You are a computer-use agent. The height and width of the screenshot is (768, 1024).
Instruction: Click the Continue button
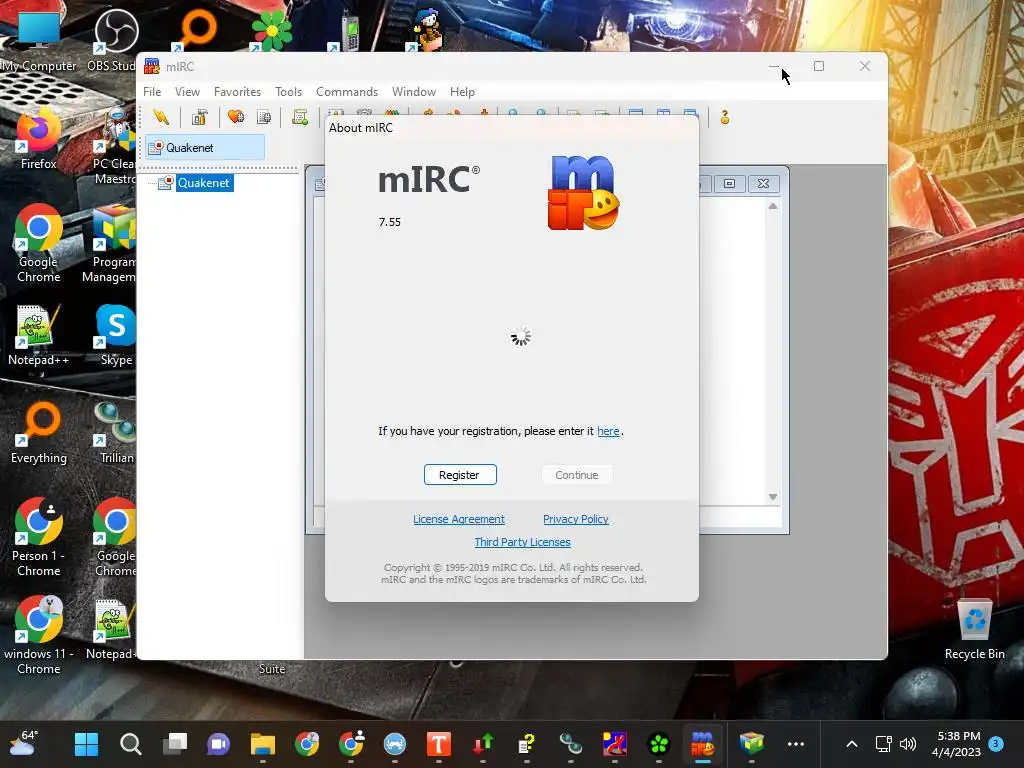[x=577, y=475]
